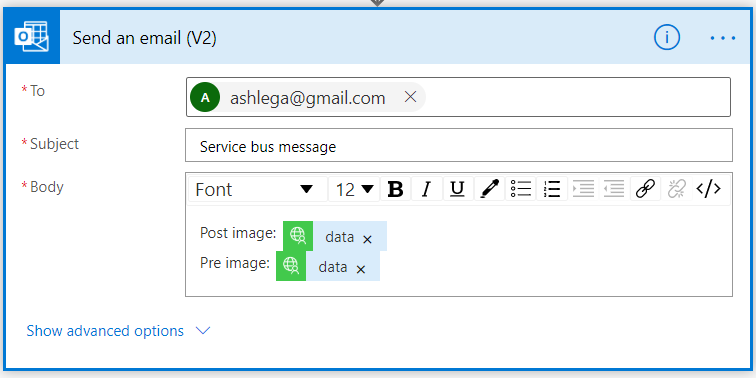This screenshot has height=378, width=756.
Task: Click the info circle icon in header
Action: [x=667, y=37]
